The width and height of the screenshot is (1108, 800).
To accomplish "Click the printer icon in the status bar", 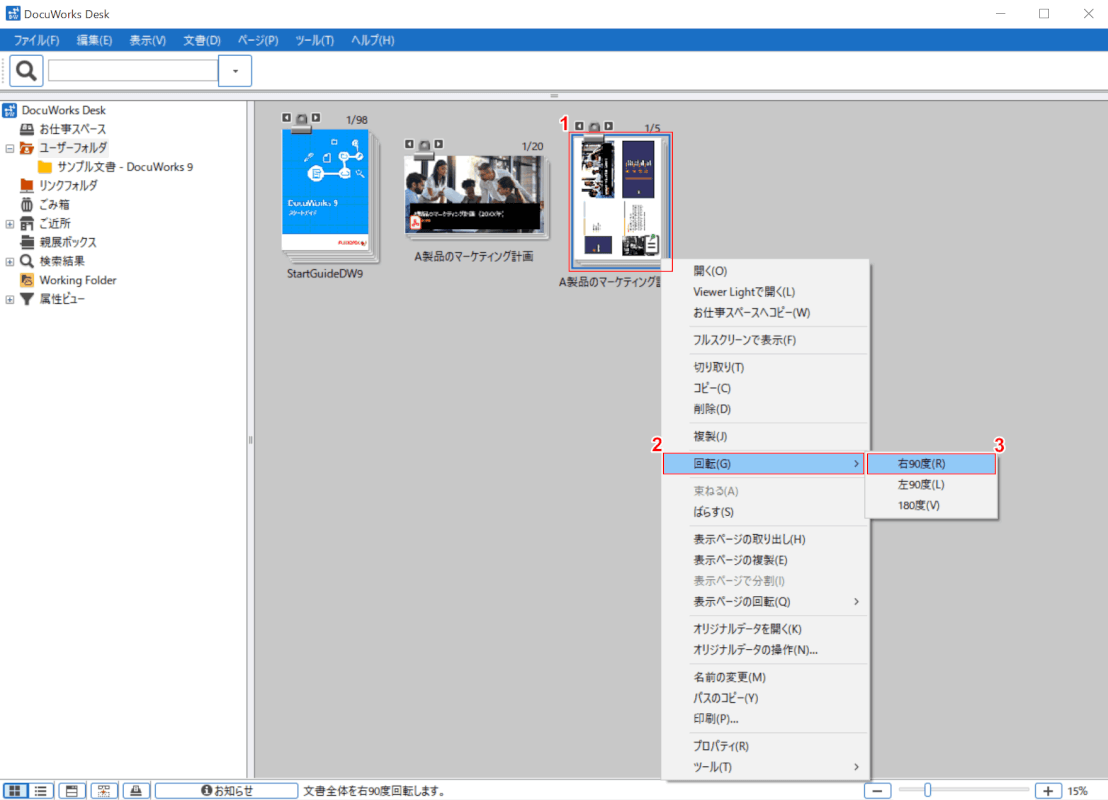I will pos(137,790).
